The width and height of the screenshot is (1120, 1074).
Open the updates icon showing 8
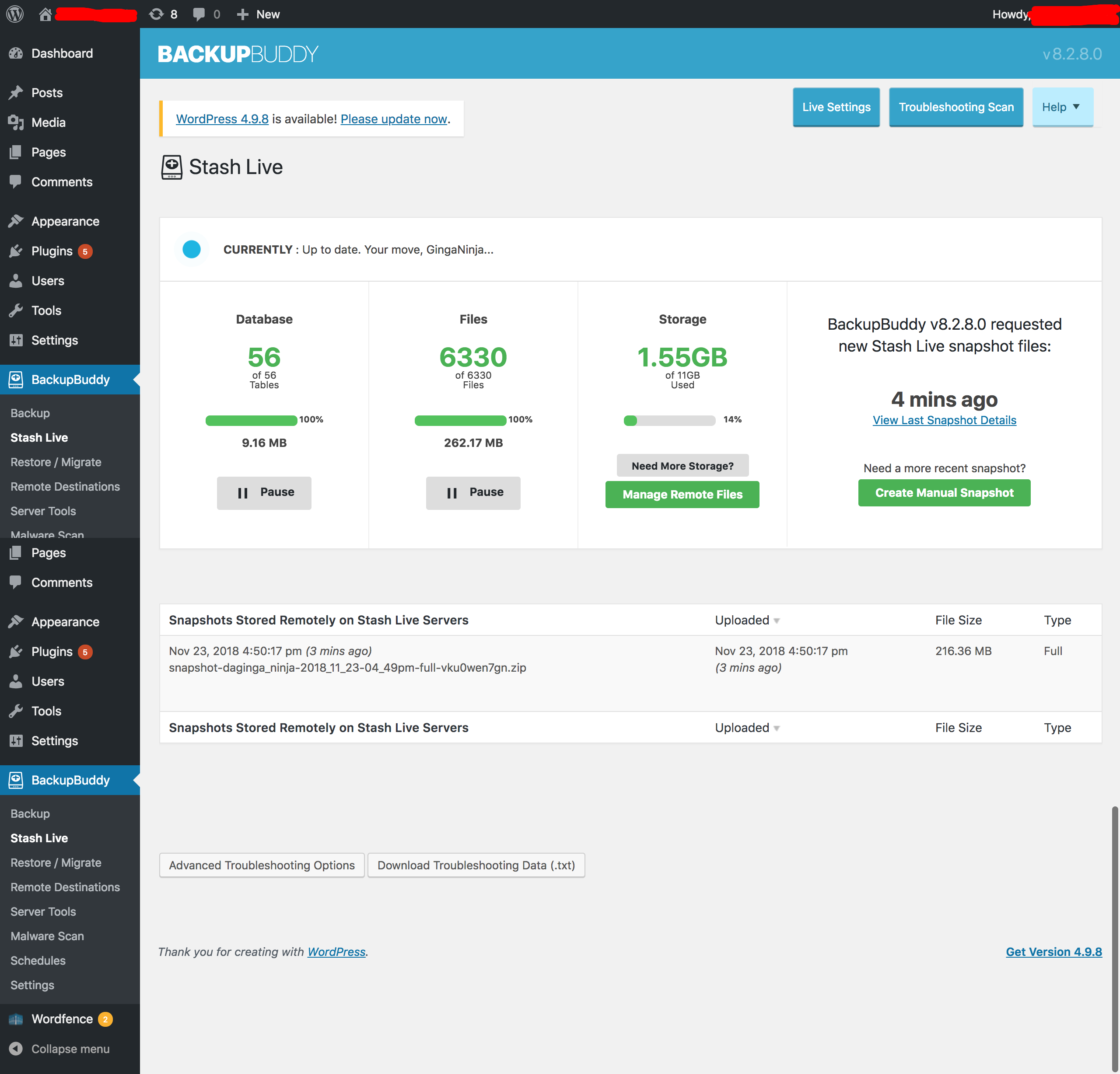163,14
